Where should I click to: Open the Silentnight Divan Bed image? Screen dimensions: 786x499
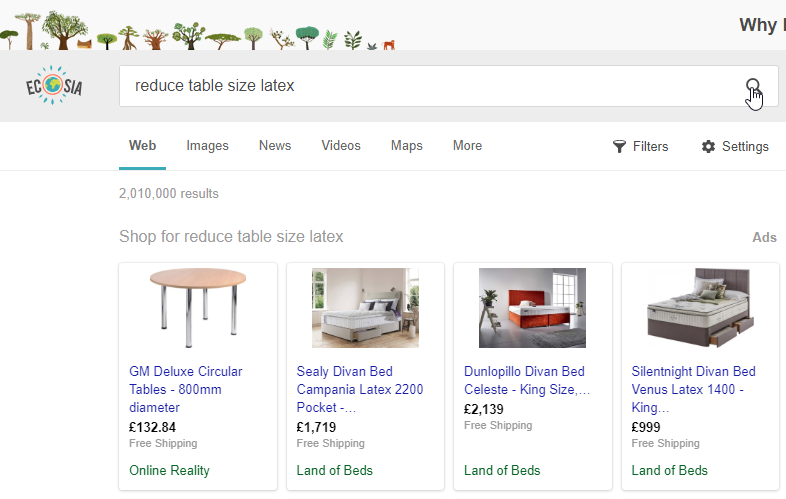[x=700, y=307]
